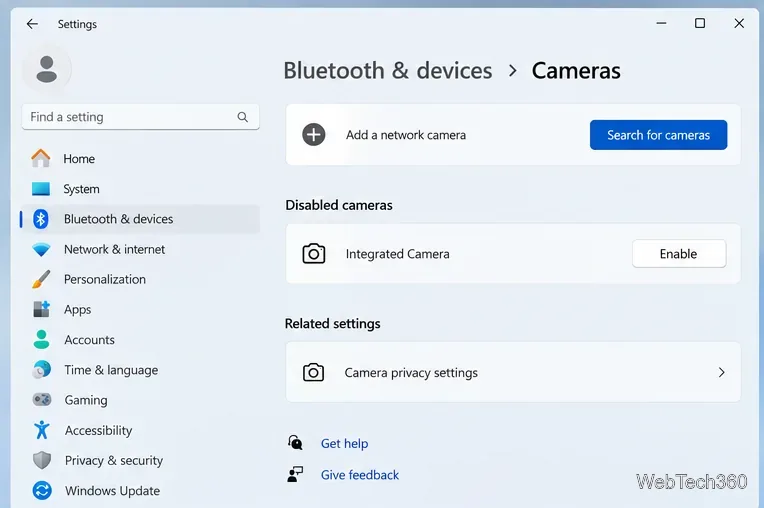Screen dimensions: 764x508
Task: Click the Integrated Camera icon
Action: click(314, 254)
